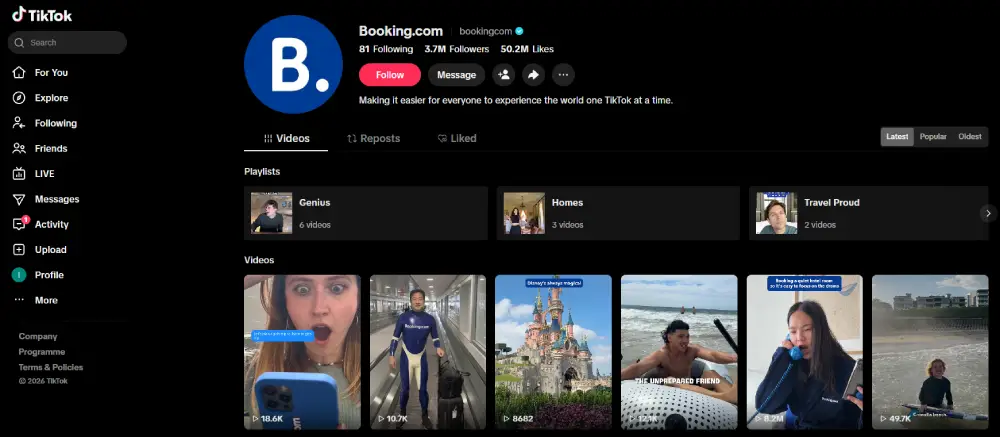Screen dimensions: 1000x437
Task: Go to Explore page
Action: pyautogui.click(x=51, y=98)
